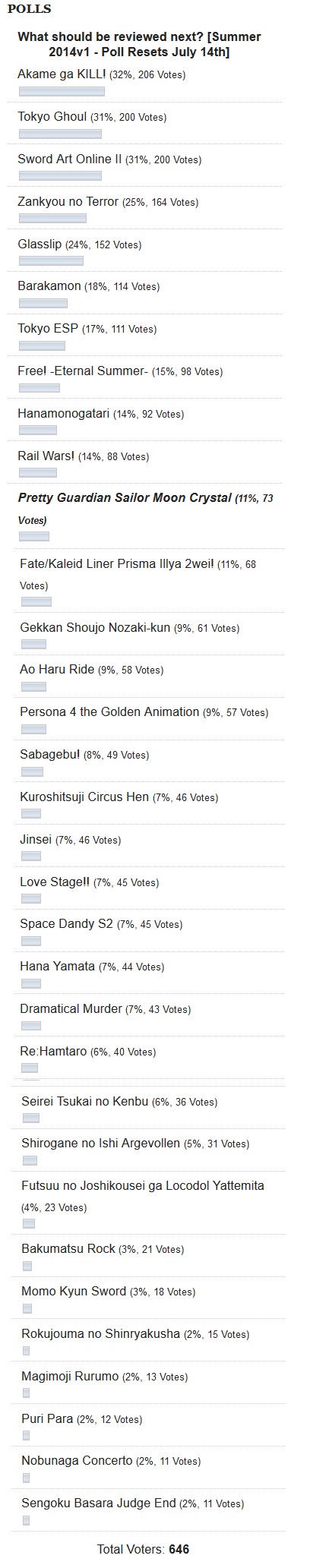This screenshot has height=1568, width=310.
Task: Select Kuroshitsuji Circus Hen poll entry
Action: click(119, 797)
